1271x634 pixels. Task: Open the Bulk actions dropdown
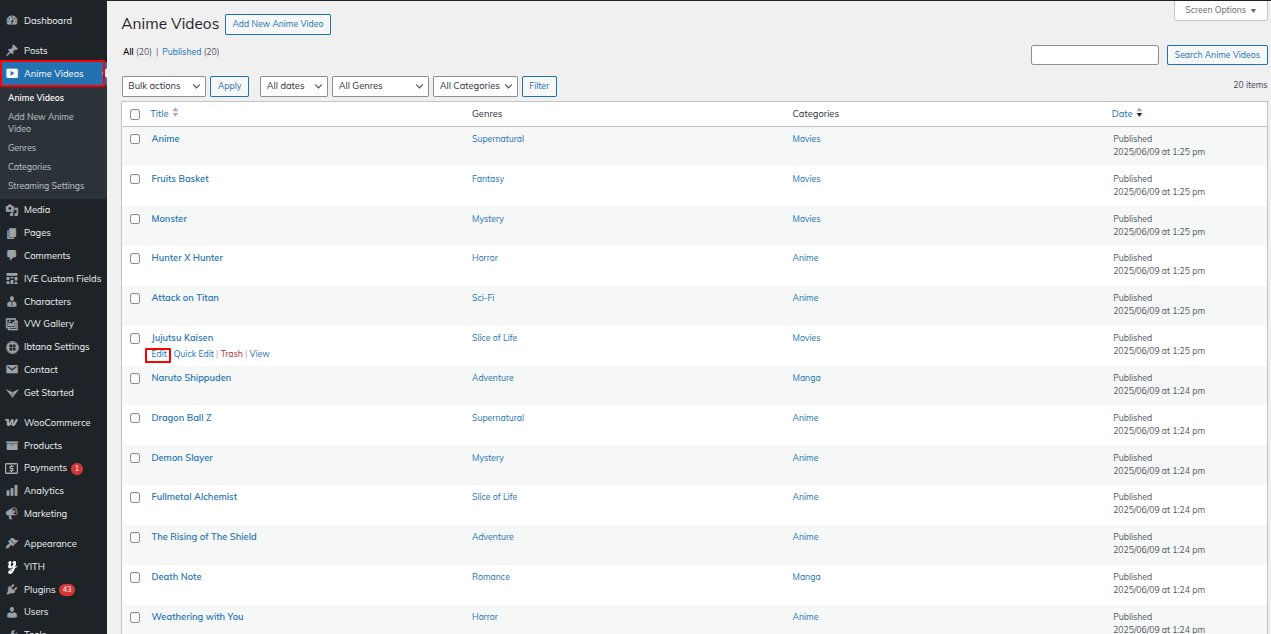(164, 86)
